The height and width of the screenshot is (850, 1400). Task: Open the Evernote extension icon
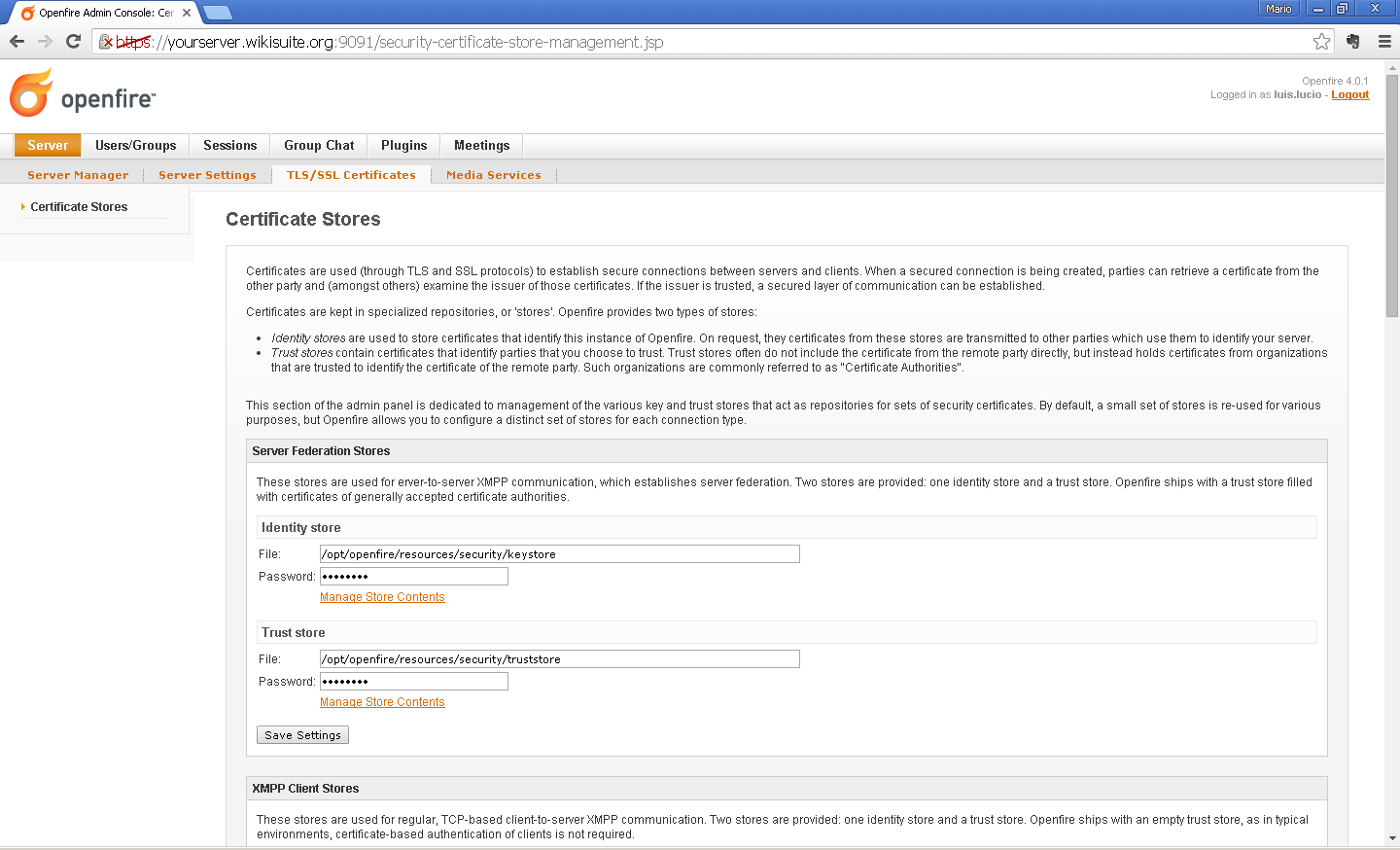point(1353,42)
